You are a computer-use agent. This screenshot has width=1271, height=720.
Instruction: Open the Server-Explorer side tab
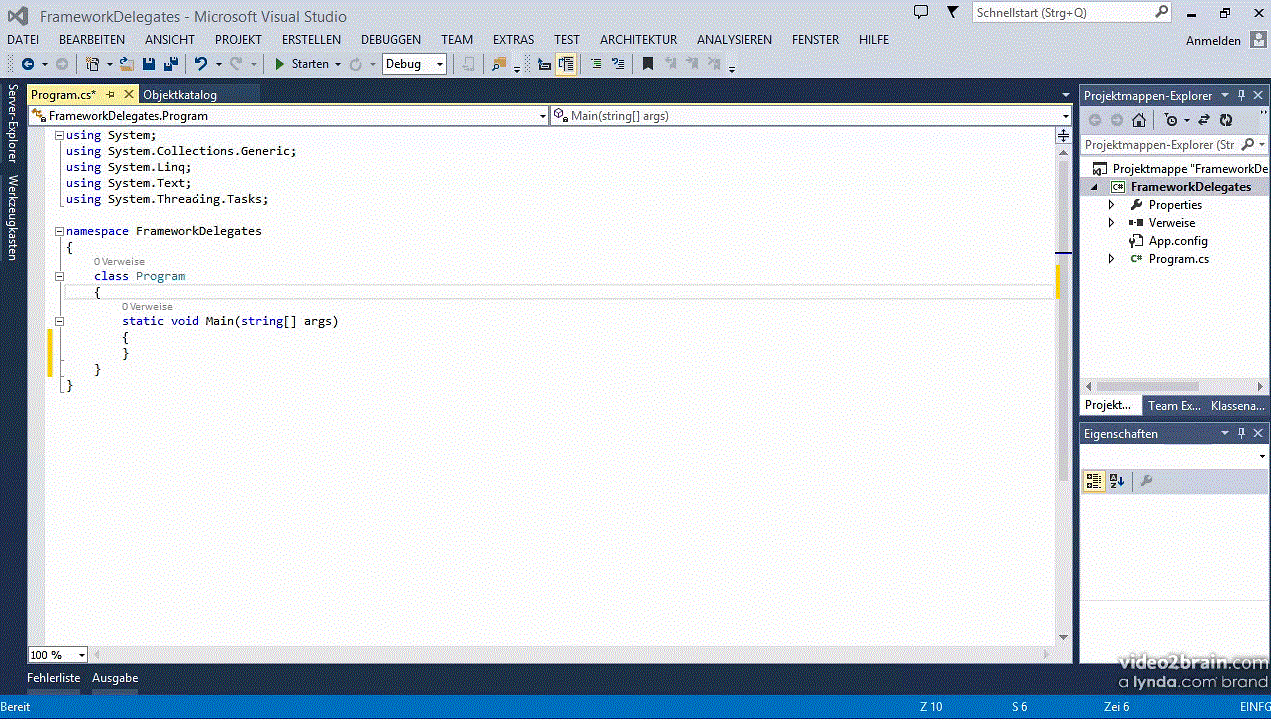click(x=12, y=124)
